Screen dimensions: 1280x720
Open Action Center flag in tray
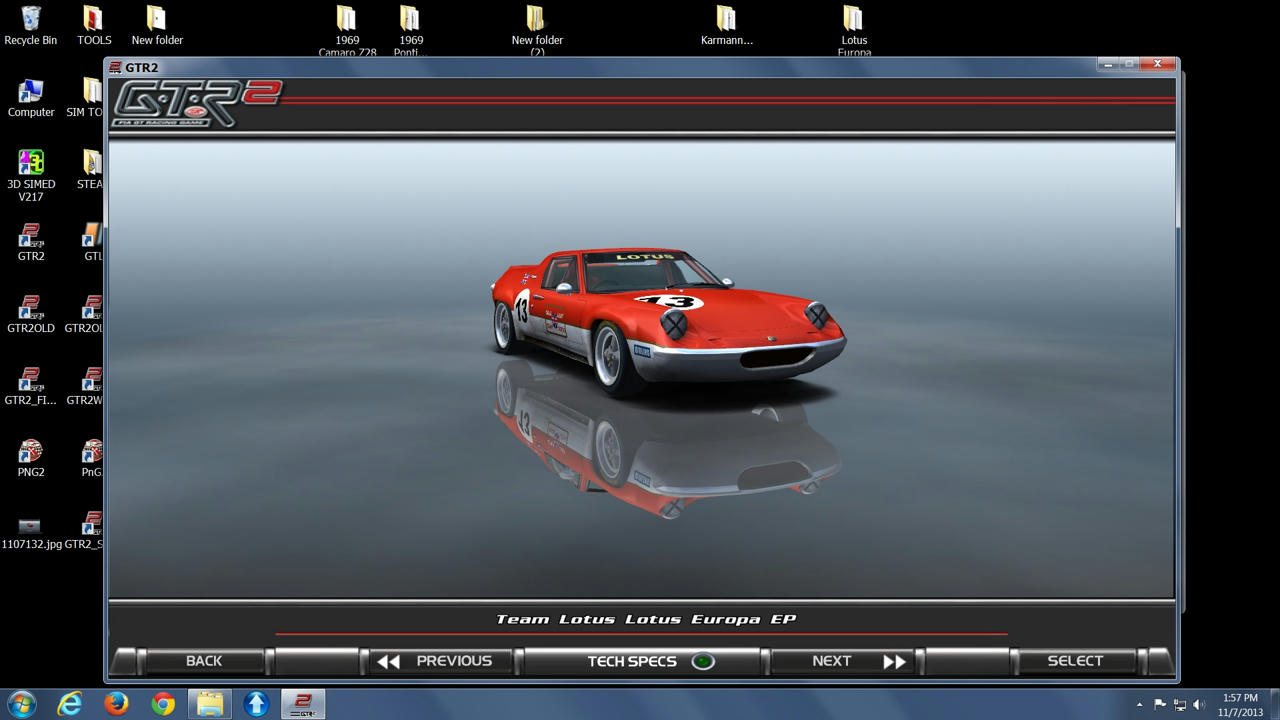coord(1160,705)
